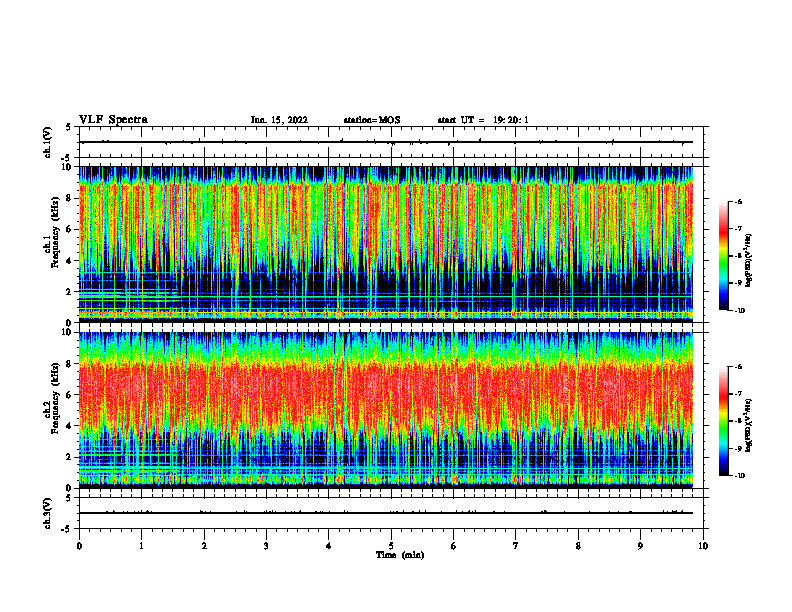Click time axis tick label "6"
This screenshot has width=792, height=612.
coord(454,546)
